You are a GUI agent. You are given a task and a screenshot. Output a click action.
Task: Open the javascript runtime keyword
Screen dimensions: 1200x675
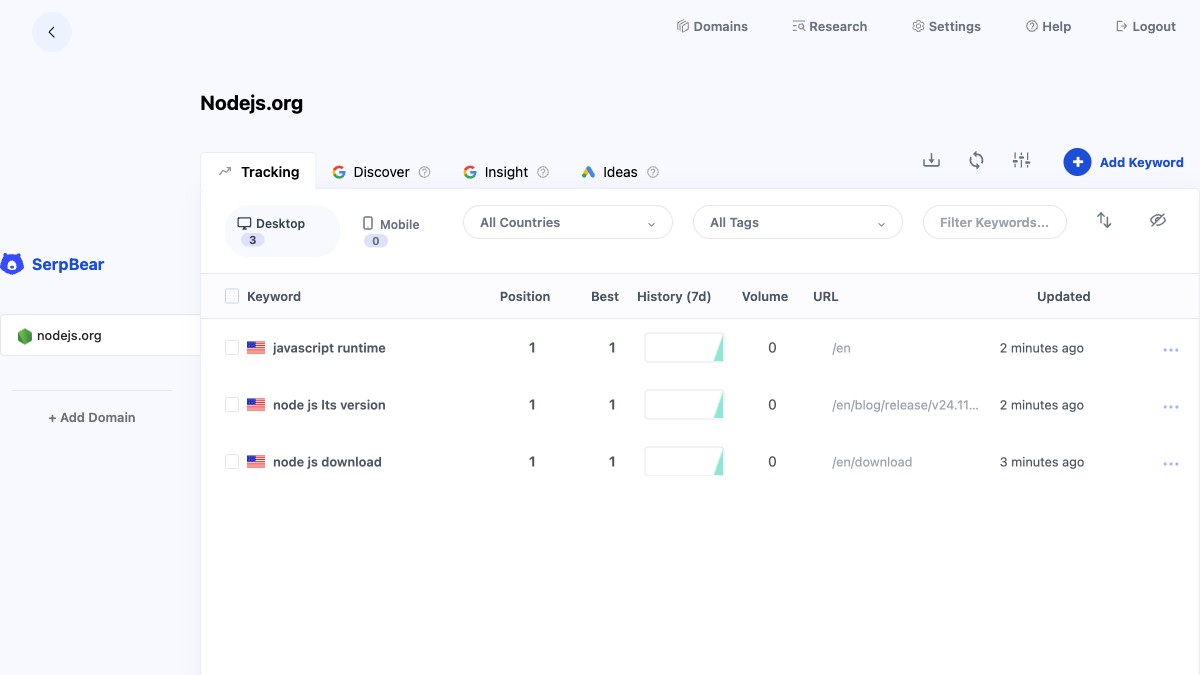(x=329, y=348)
